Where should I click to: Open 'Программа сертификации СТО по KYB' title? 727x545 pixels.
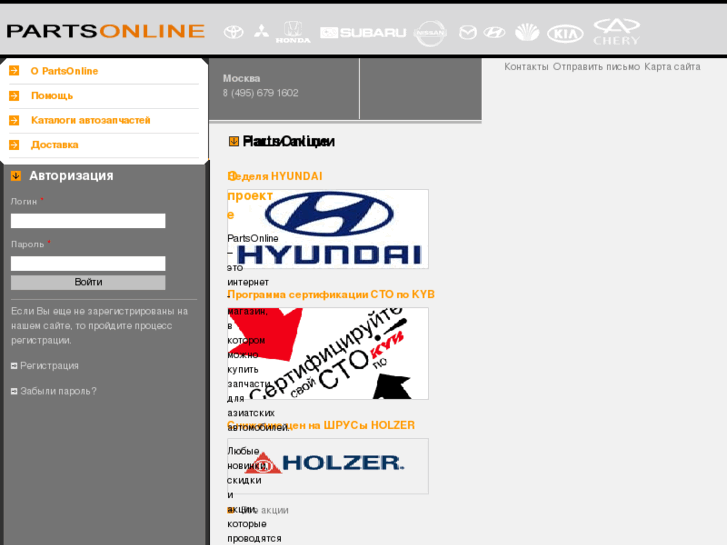coord(331,295)
